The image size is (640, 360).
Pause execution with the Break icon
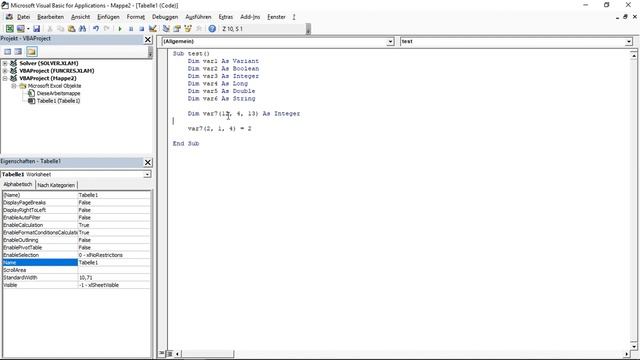coord(131,29)
